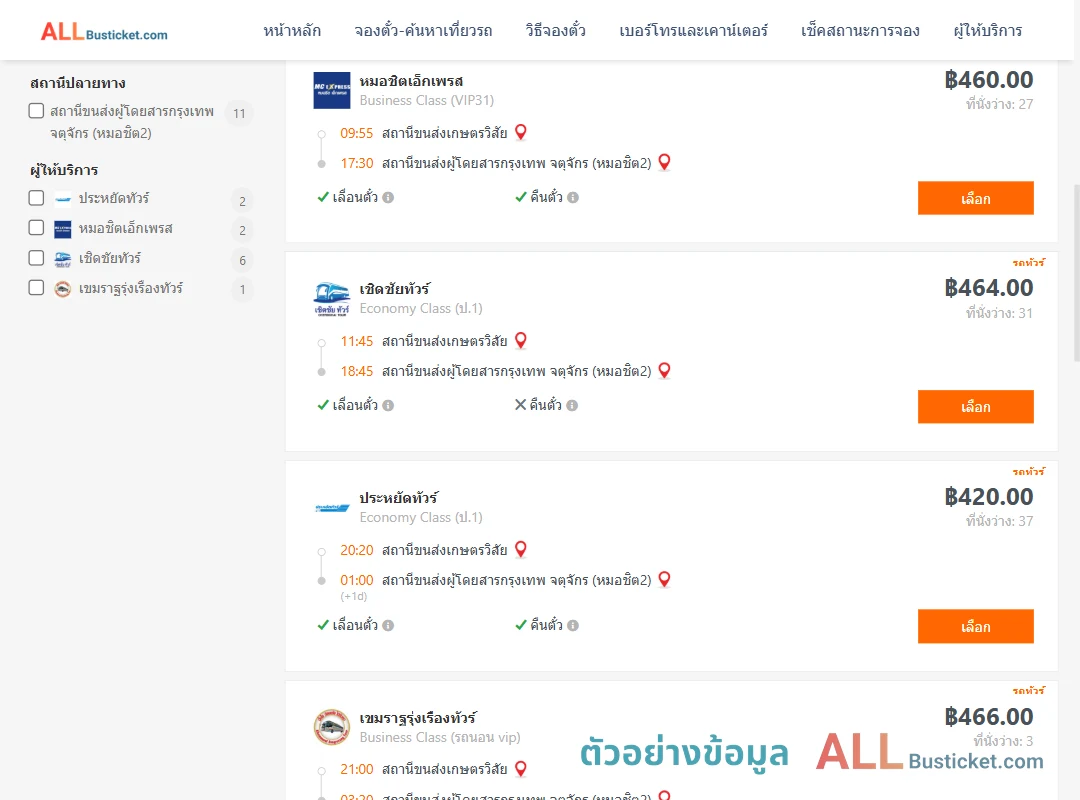Click operator name เชิดชัยทัวร์ in second card
This screenshot has height=800, width=1080.
tap(395, 289)
